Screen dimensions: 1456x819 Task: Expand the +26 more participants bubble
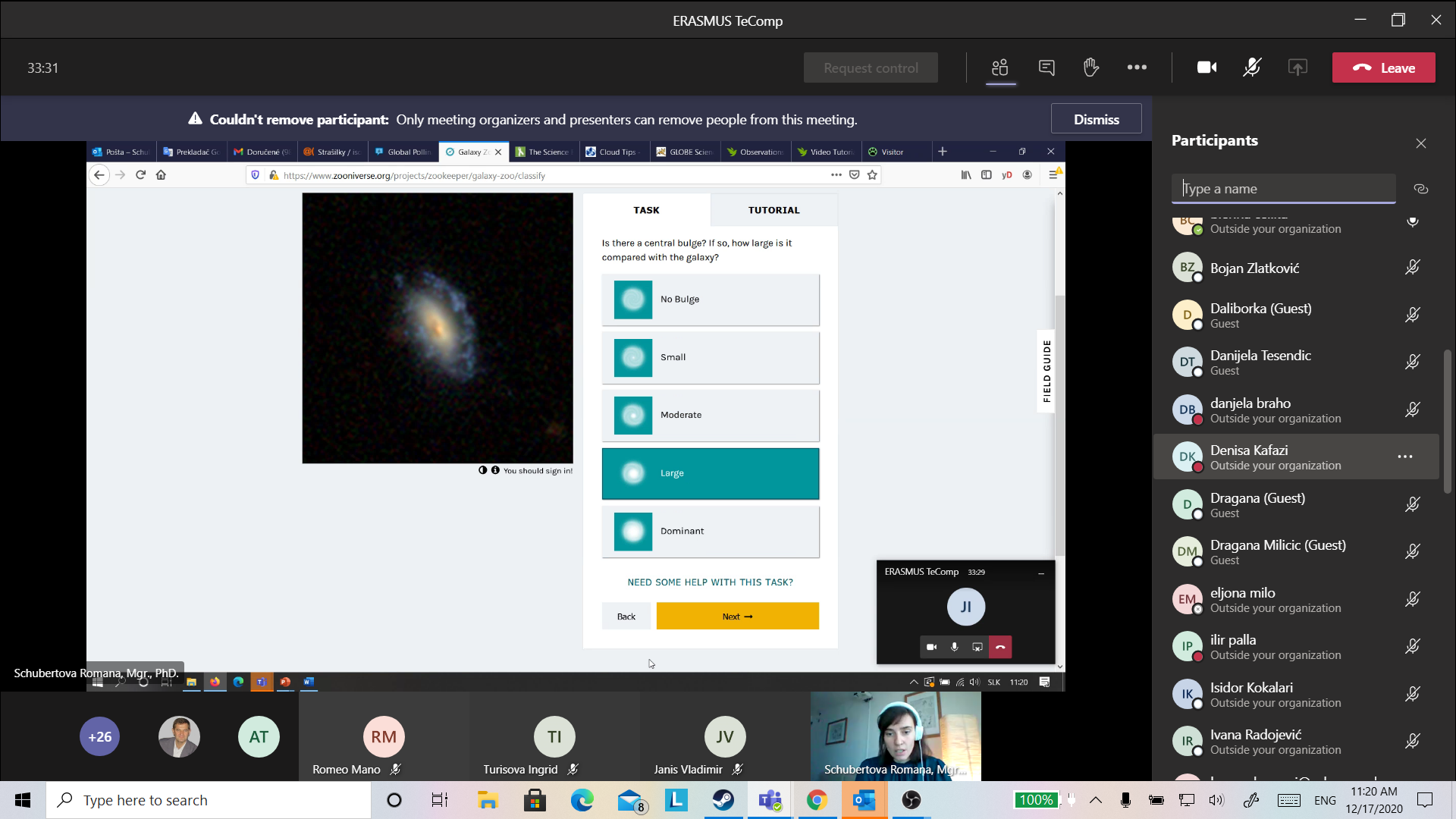[x=100, y=736]
